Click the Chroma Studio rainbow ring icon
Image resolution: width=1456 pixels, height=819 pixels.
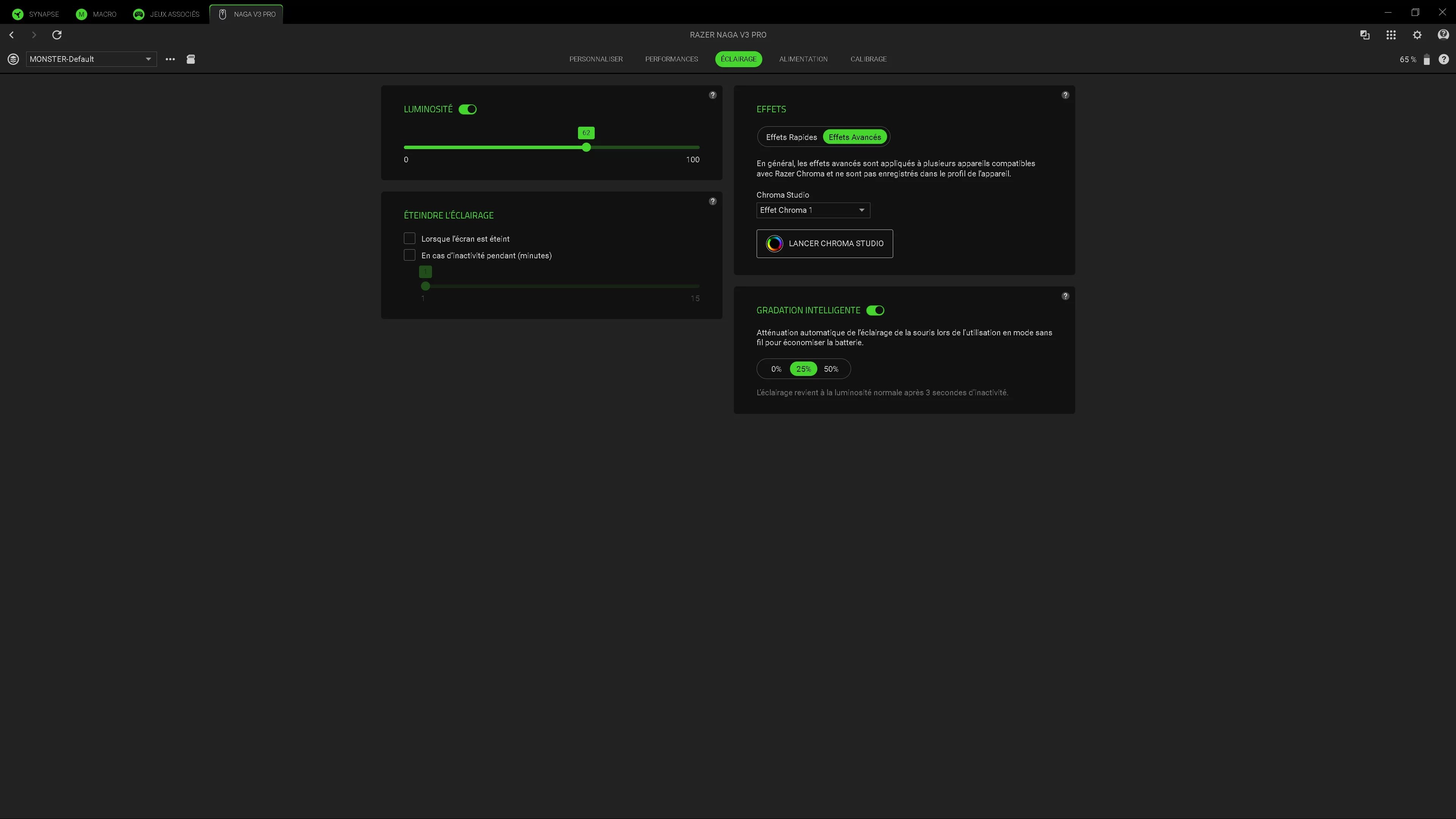(774, 244)
